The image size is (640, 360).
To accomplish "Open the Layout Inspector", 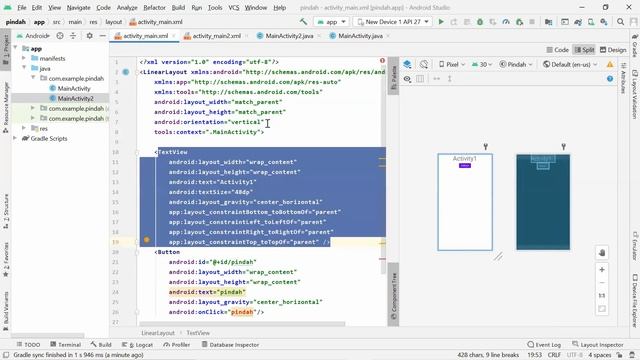I will [x=598, y=344].
